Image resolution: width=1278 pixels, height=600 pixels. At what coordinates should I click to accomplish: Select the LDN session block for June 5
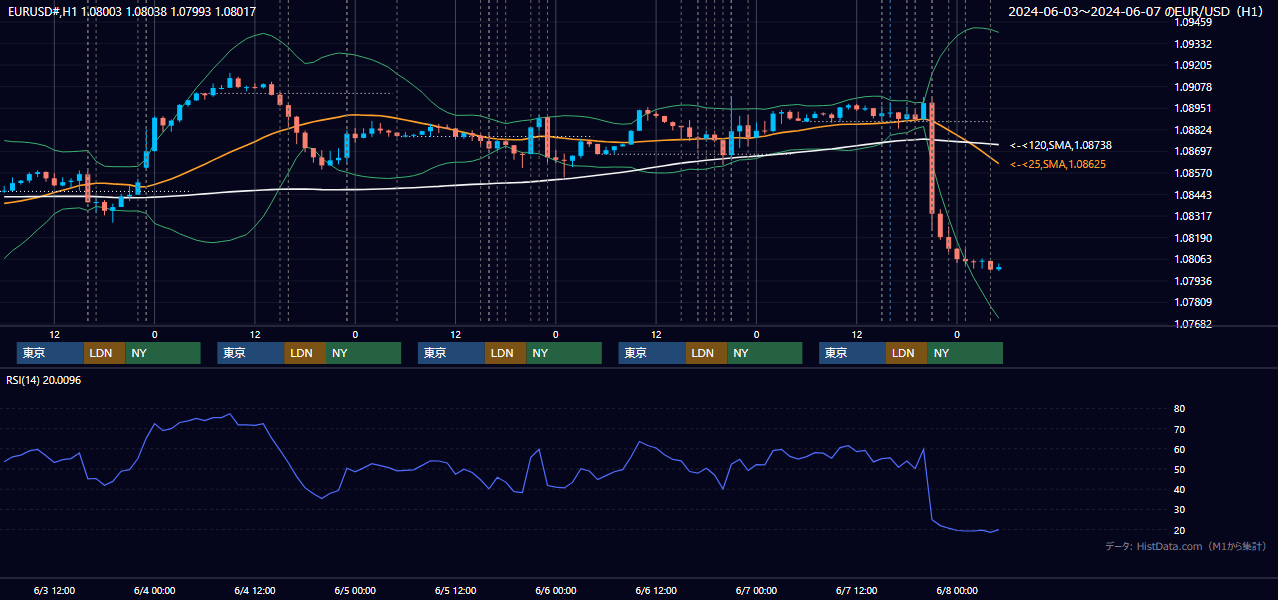tap(506, 353)
